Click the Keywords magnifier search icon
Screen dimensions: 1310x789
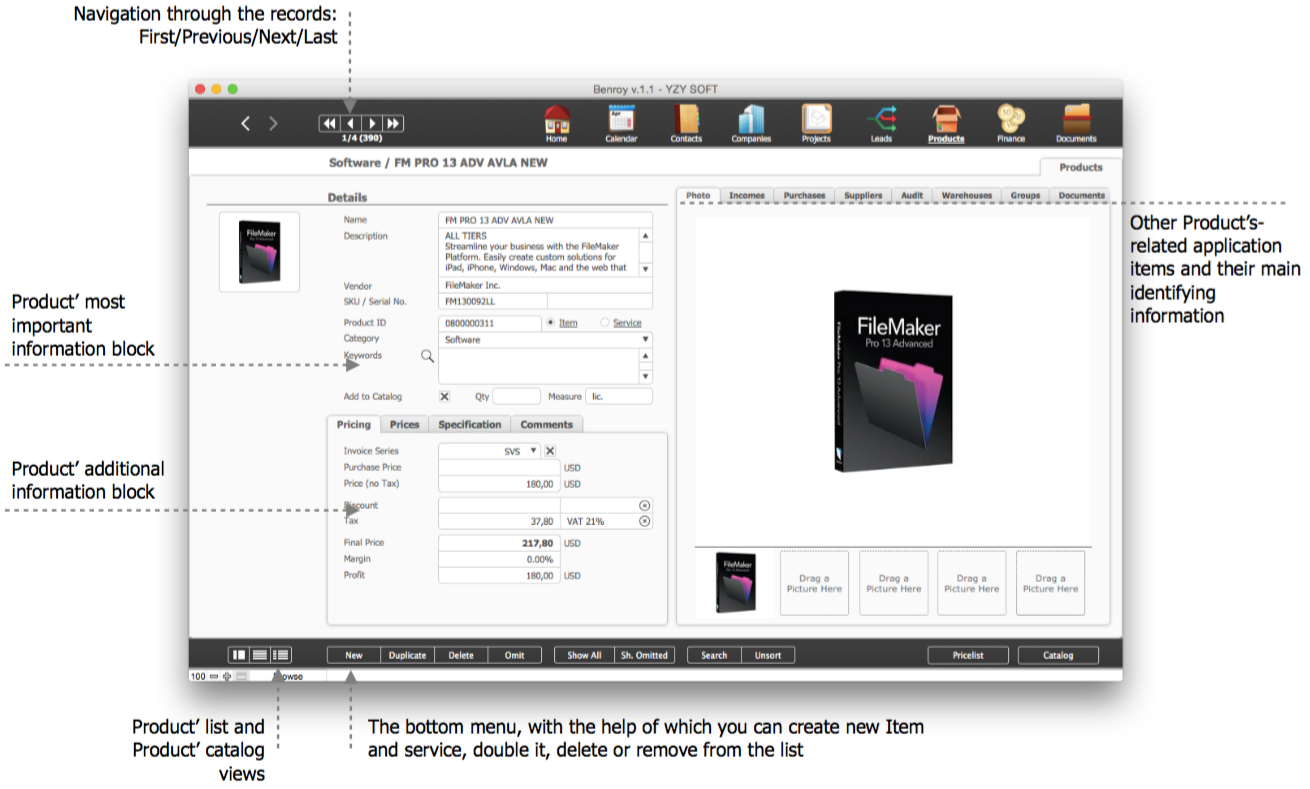tap(427, 356)
